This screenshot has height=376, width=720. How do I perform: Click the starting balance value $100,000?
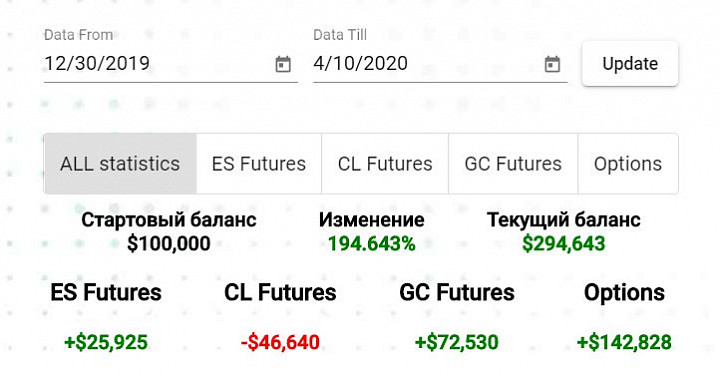[169, 243]
